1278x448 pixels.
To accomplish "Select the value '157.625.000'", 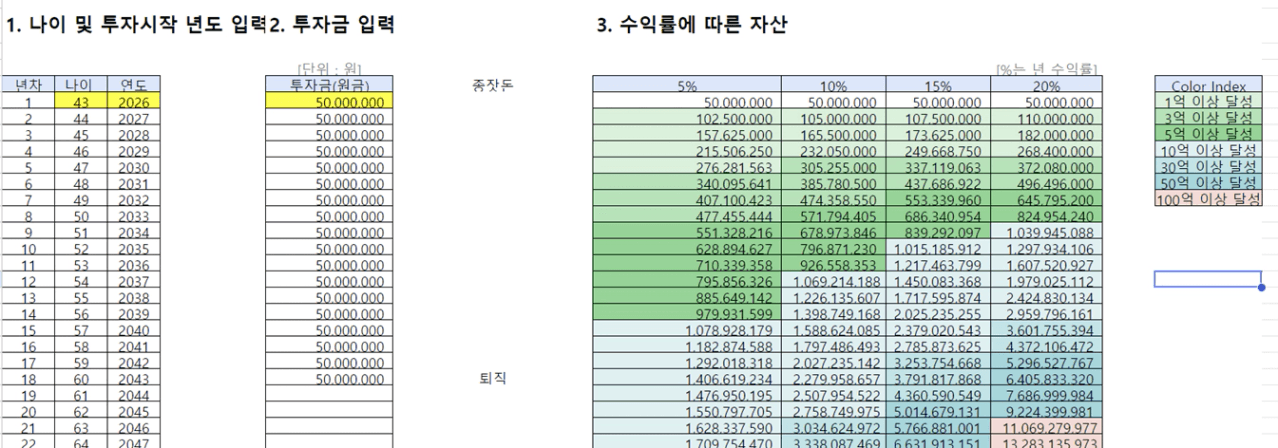I will coord(687,134).
